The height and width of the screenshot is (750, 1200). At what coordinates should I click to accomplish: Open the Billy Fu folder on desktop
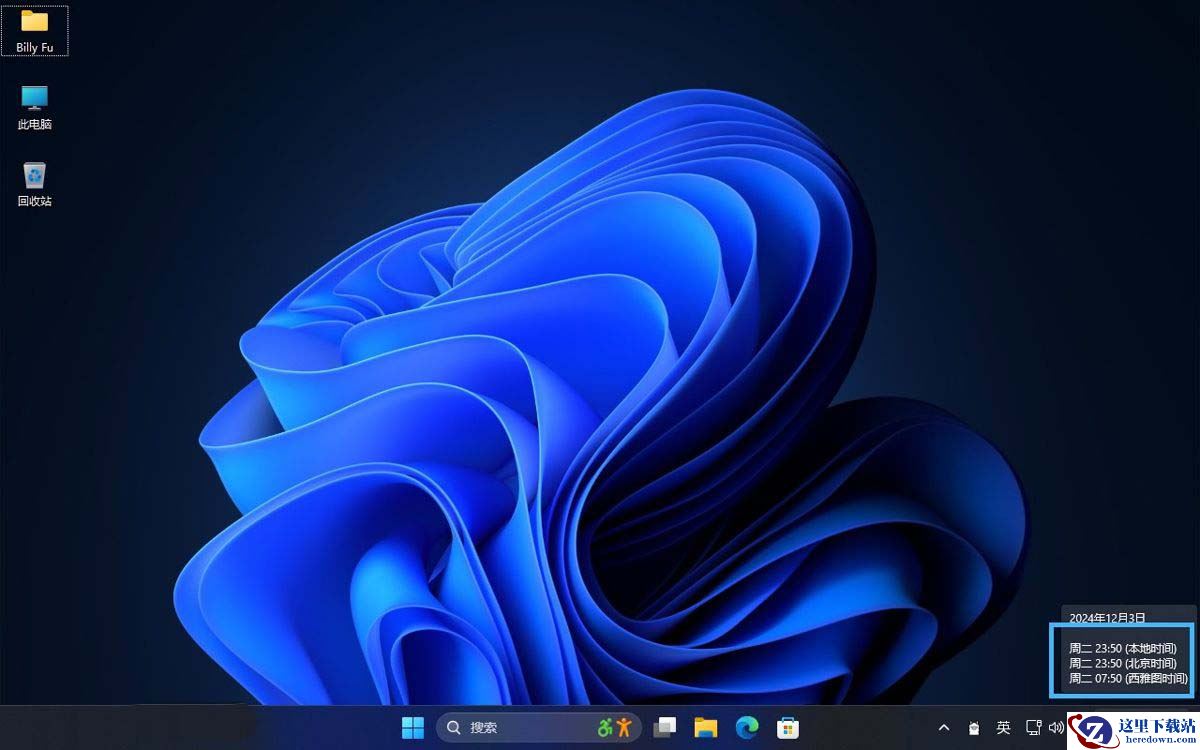click(34, 30)
